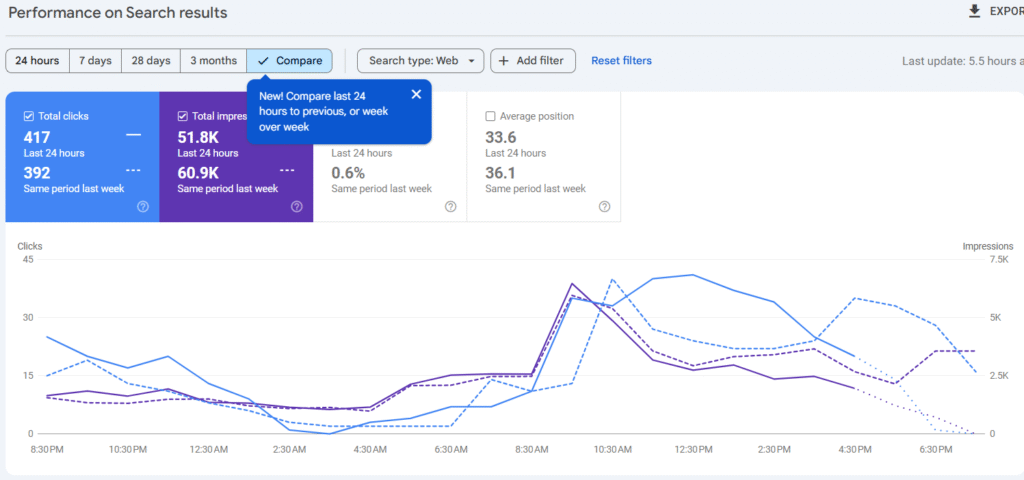Uncheck the Total clicks checkbox

pos(28,116)
